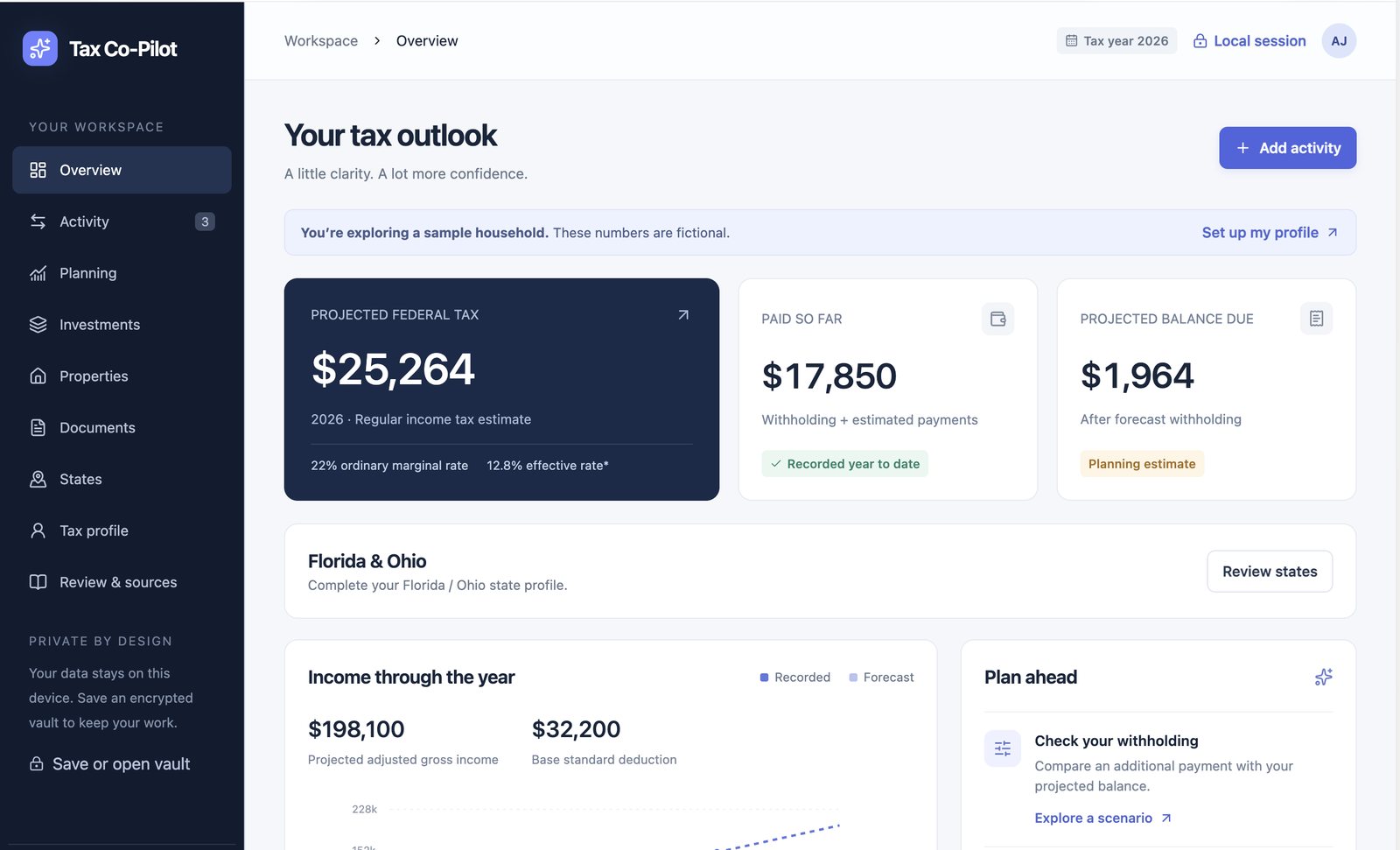Open the Planning page

coord(122,273)
